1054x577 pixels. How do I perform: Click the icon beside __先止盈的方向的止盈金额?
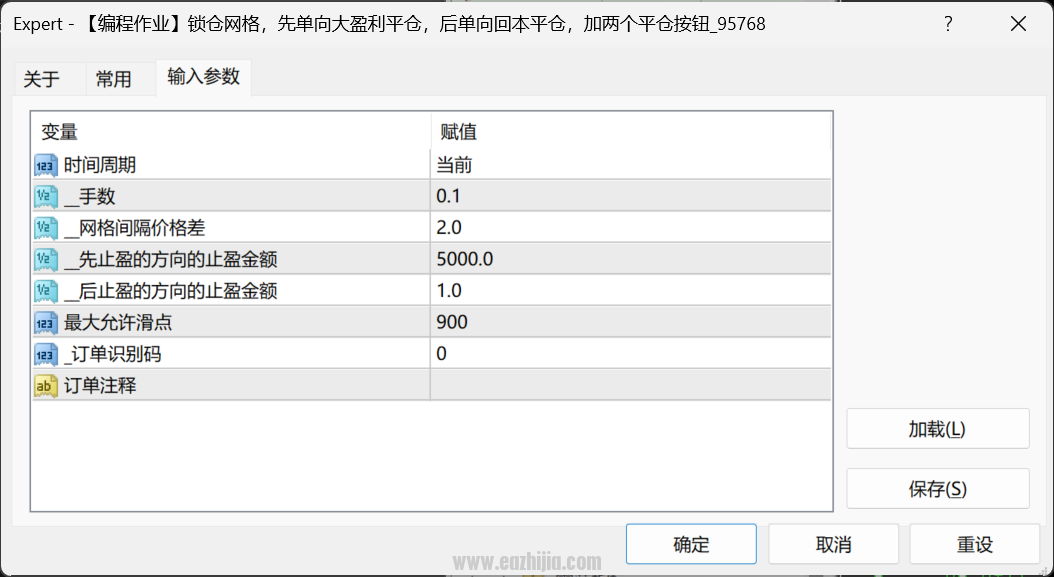click(x=46, y=260)
